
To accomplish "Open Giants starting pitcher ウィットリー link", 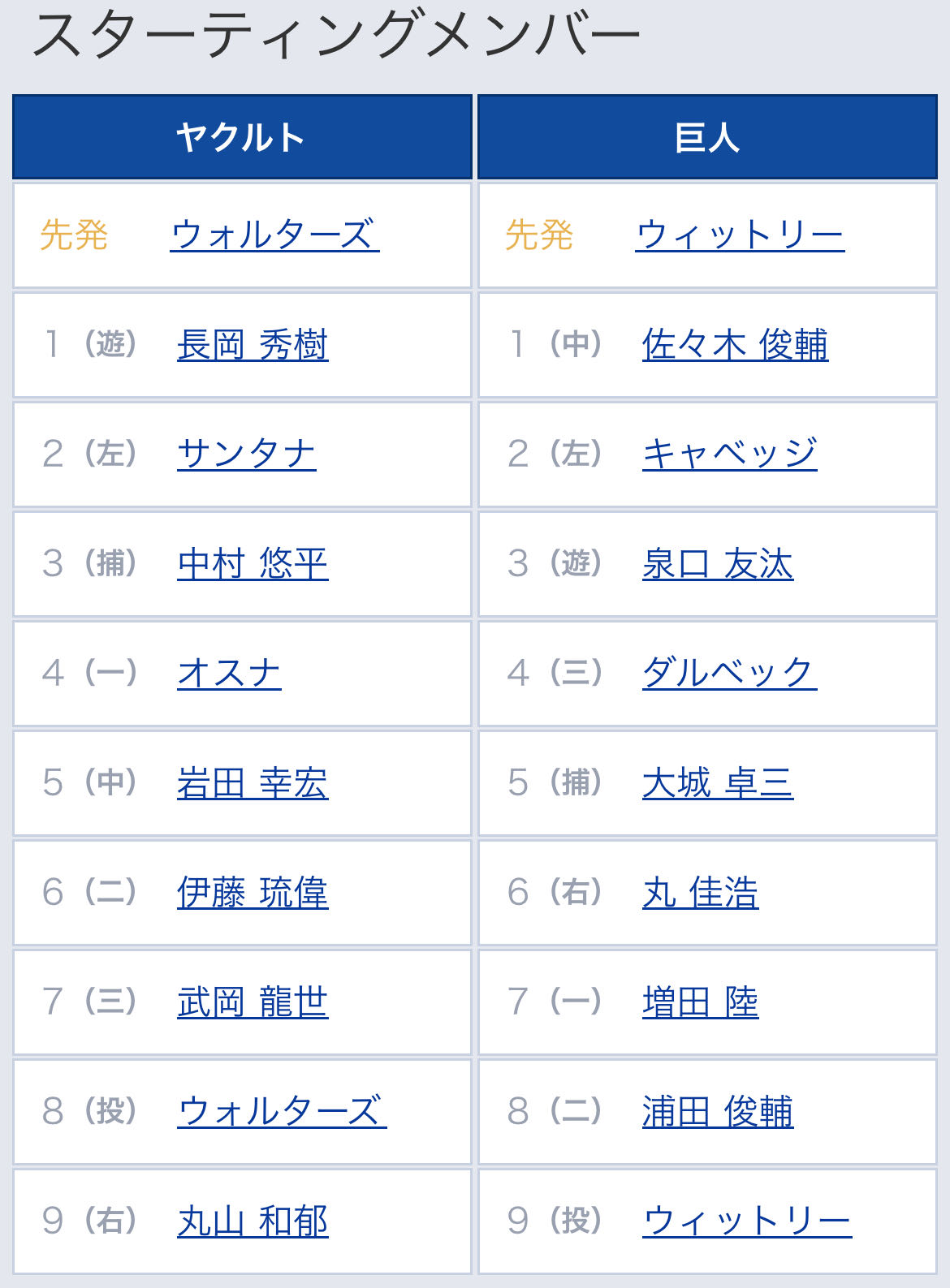I will coord(740,235).
